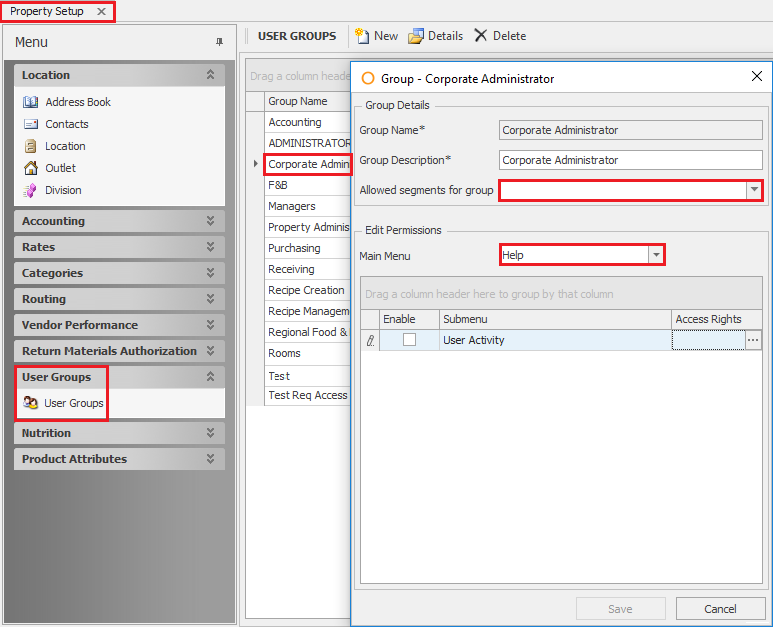Switch to the Property Setup tab
This screenshot has height=627, width=773.
point(48,11)
